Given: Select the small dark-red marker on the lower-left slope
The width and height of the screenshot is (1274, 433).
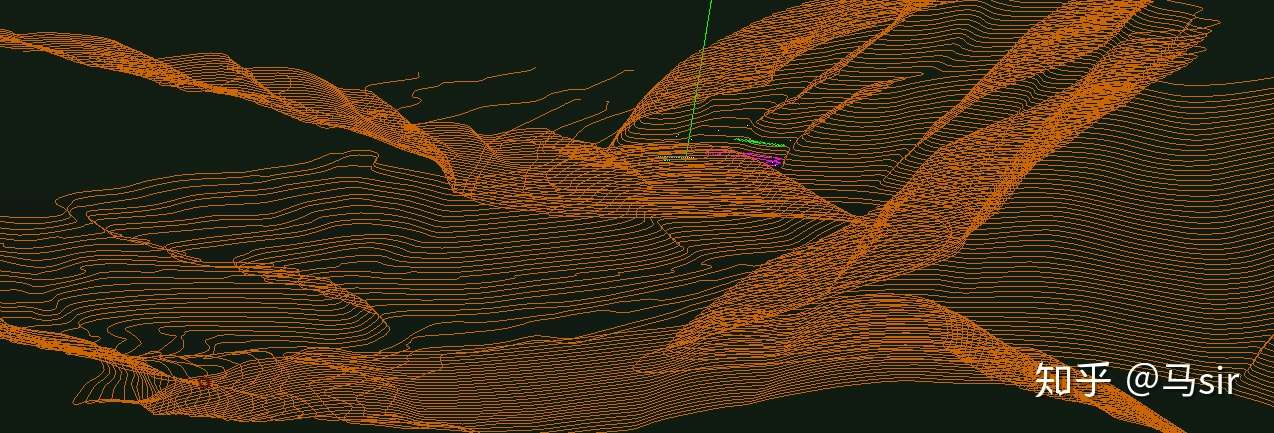Looking at the screenshot, I should [x=205, y=382].
